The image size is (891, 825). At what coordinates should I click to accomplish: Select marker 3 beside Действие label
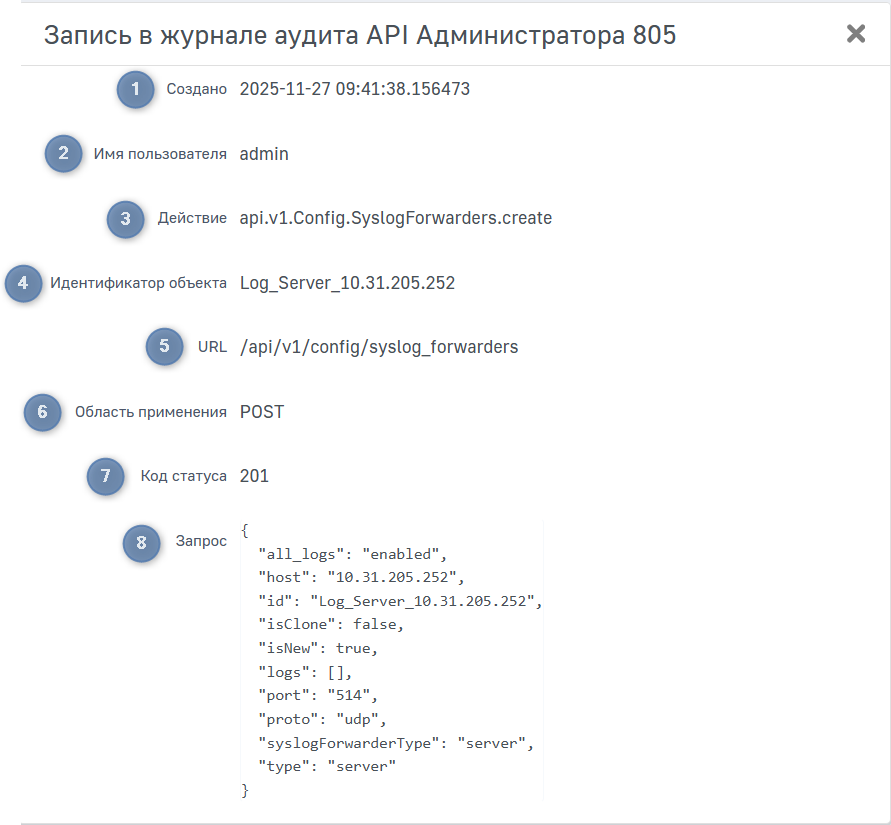(125, 218)
